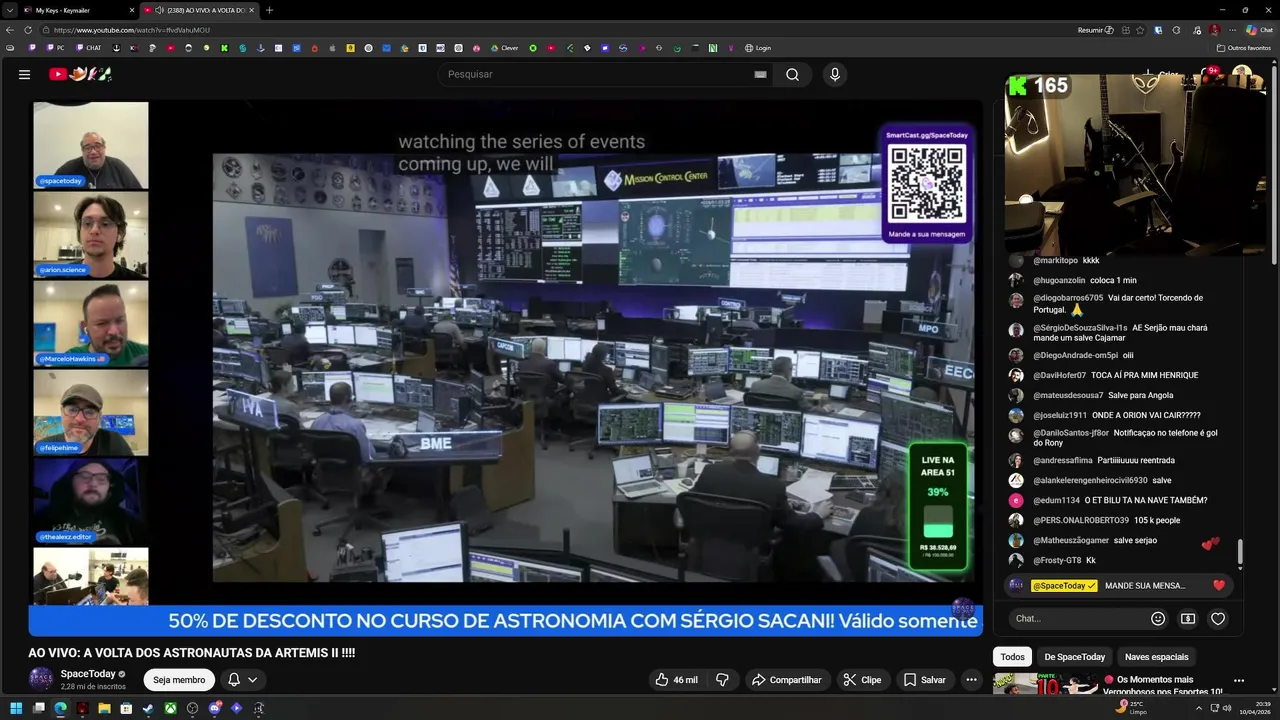Click the live chat scrollbar thumb

tap(1240, 552)
